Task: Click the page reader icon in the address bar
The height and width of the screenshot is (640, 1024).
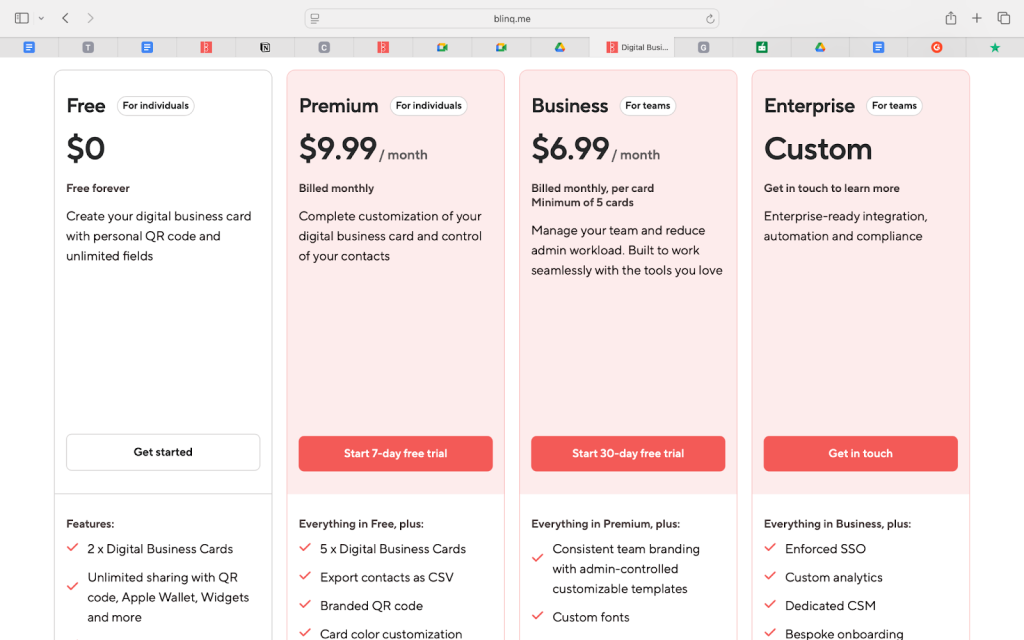Action: (x=315, y=18)
